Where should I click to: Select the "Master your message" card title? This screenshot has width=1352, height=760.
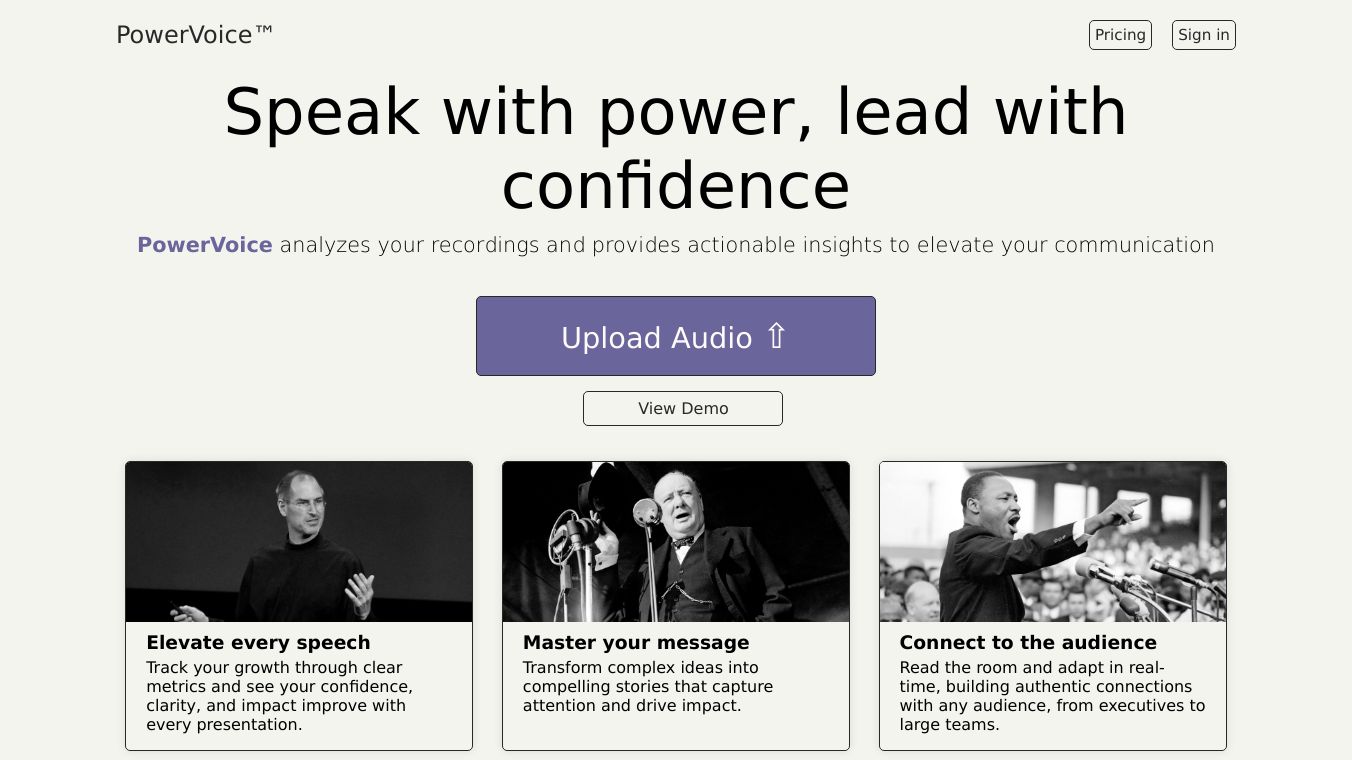(x=636, y=643)
